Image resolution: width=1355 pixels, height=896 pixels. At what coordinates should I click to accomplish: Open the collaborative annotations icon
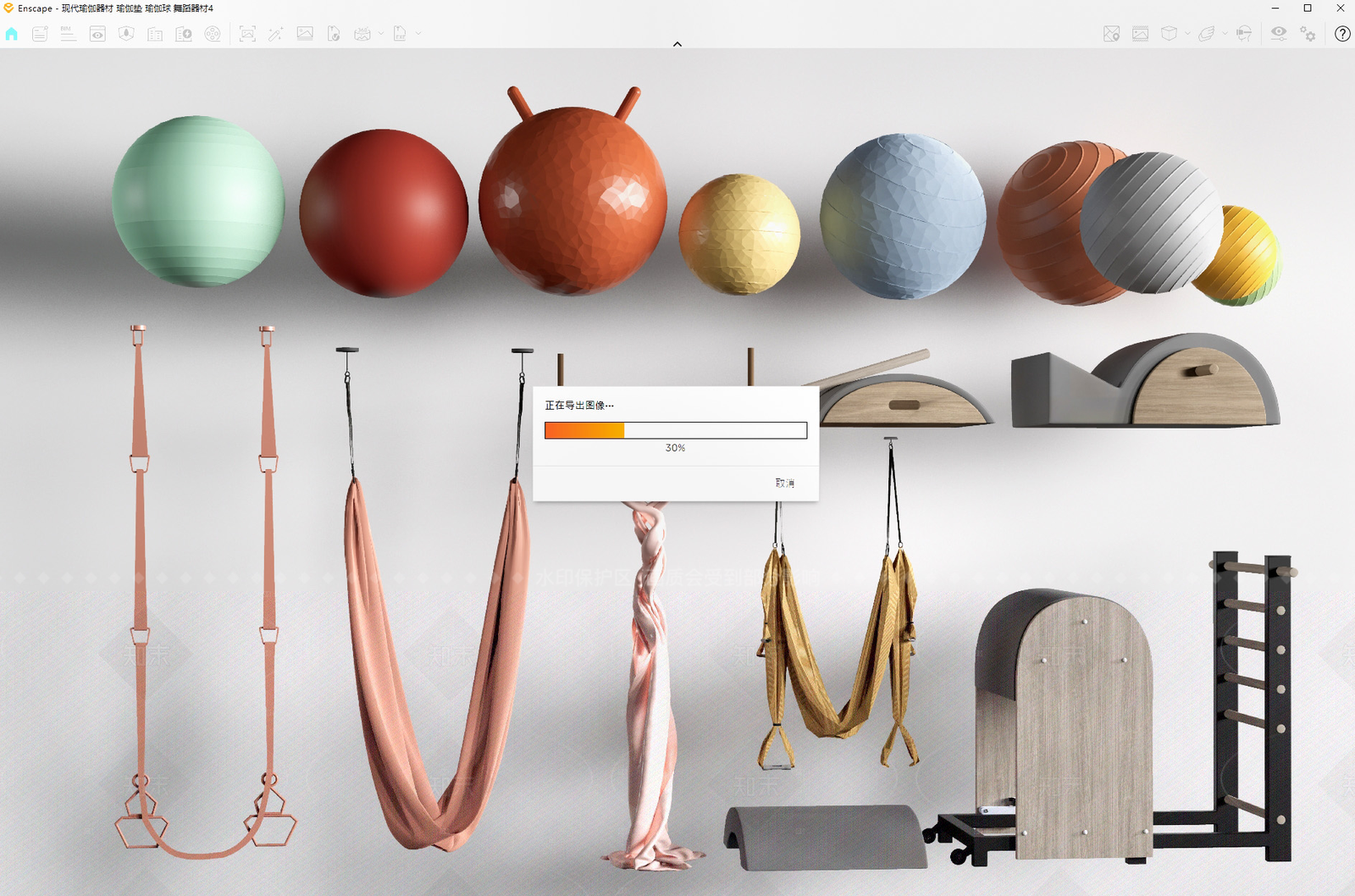[40, 34]
